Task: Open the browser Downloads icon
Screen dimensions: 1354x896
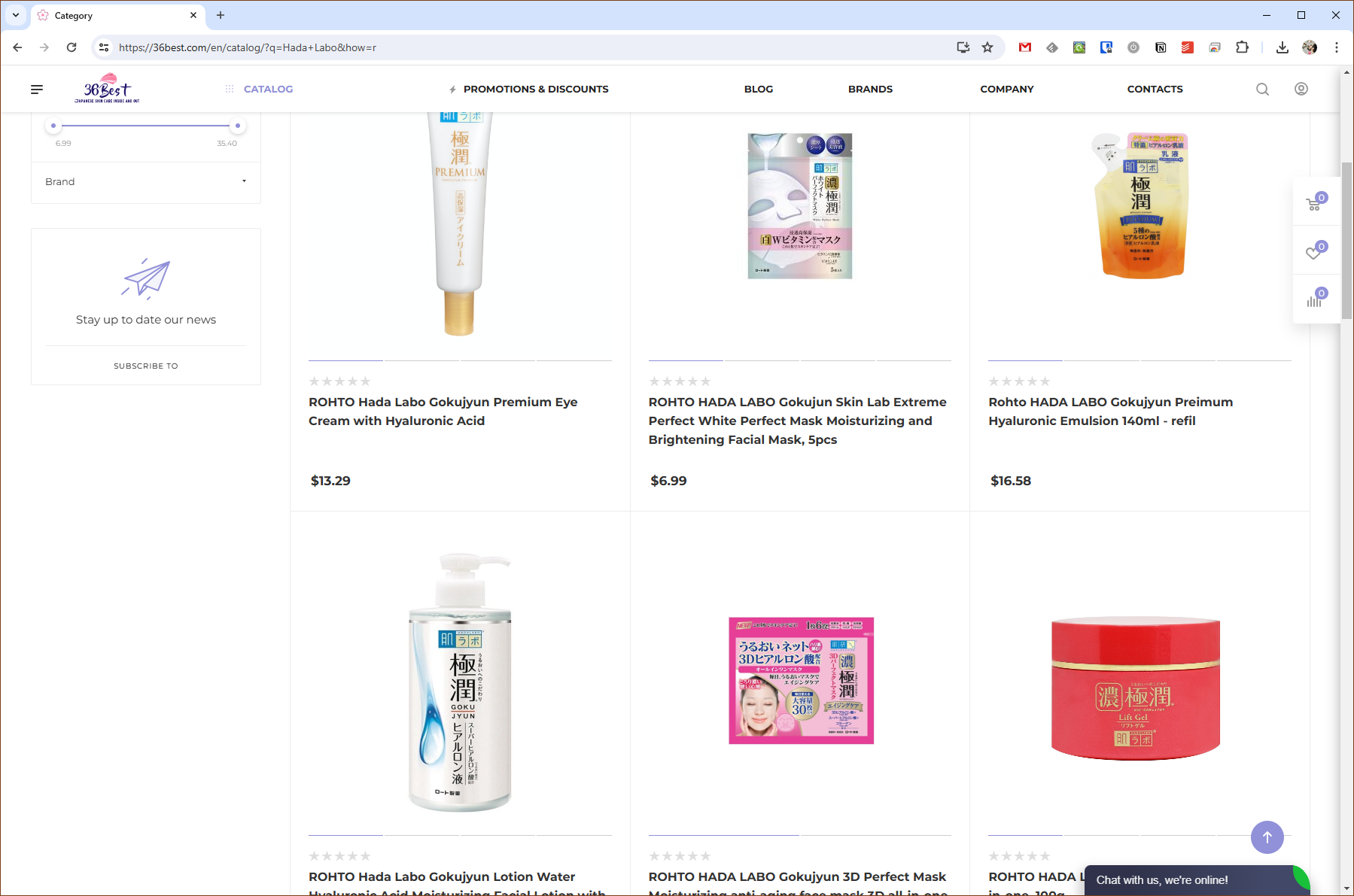Action: 1282,47
